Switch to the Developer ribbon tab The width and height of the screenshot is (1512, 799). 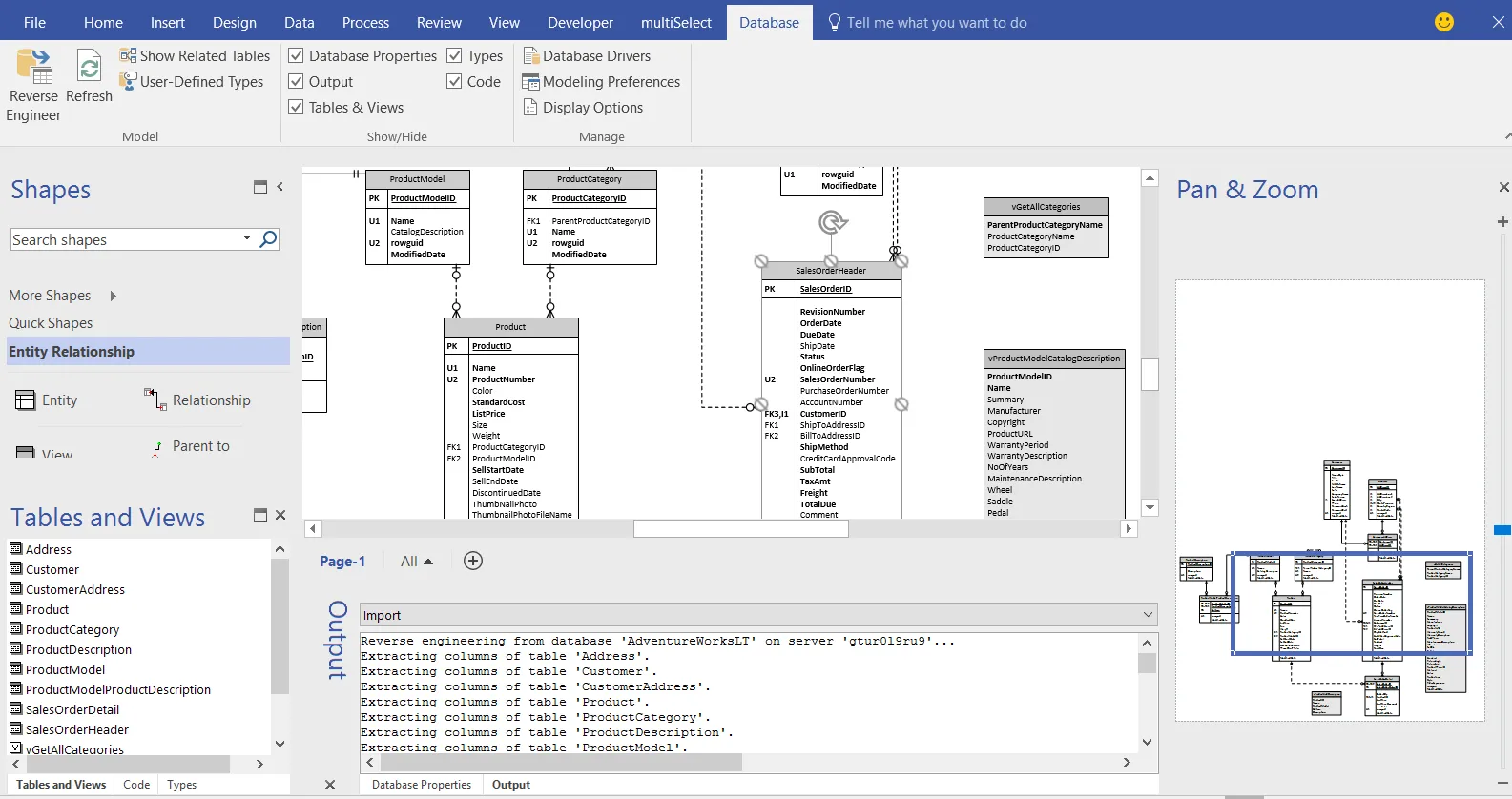pyautogui.click(x=580, y=22)
